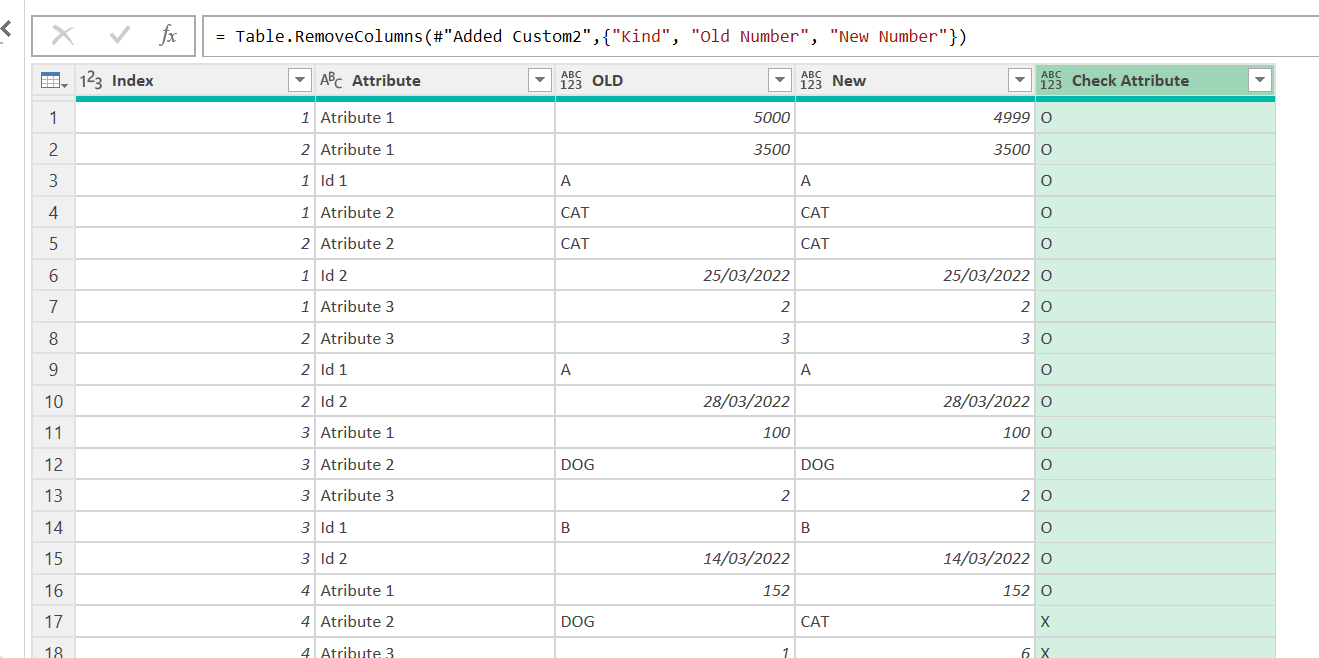Click the OLD column data type icon

(571, 81)
